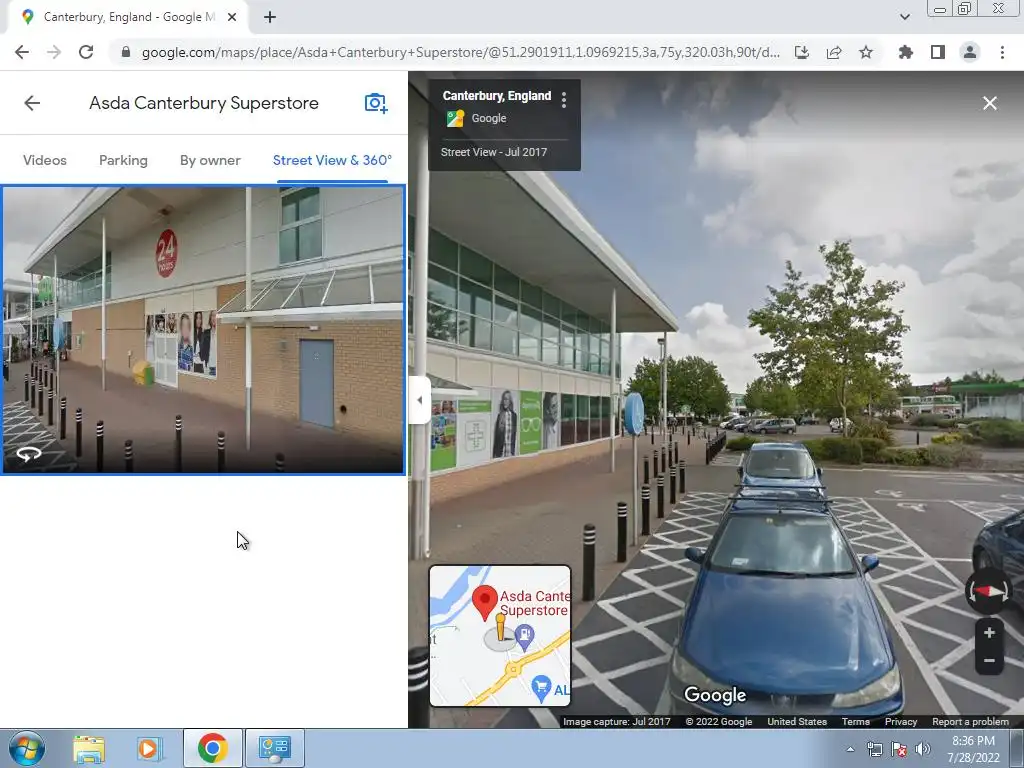The height and width of the screenshot is (768, 1024).
Task: Open the Chrome profile icon
Action: (x=969, y=52)
